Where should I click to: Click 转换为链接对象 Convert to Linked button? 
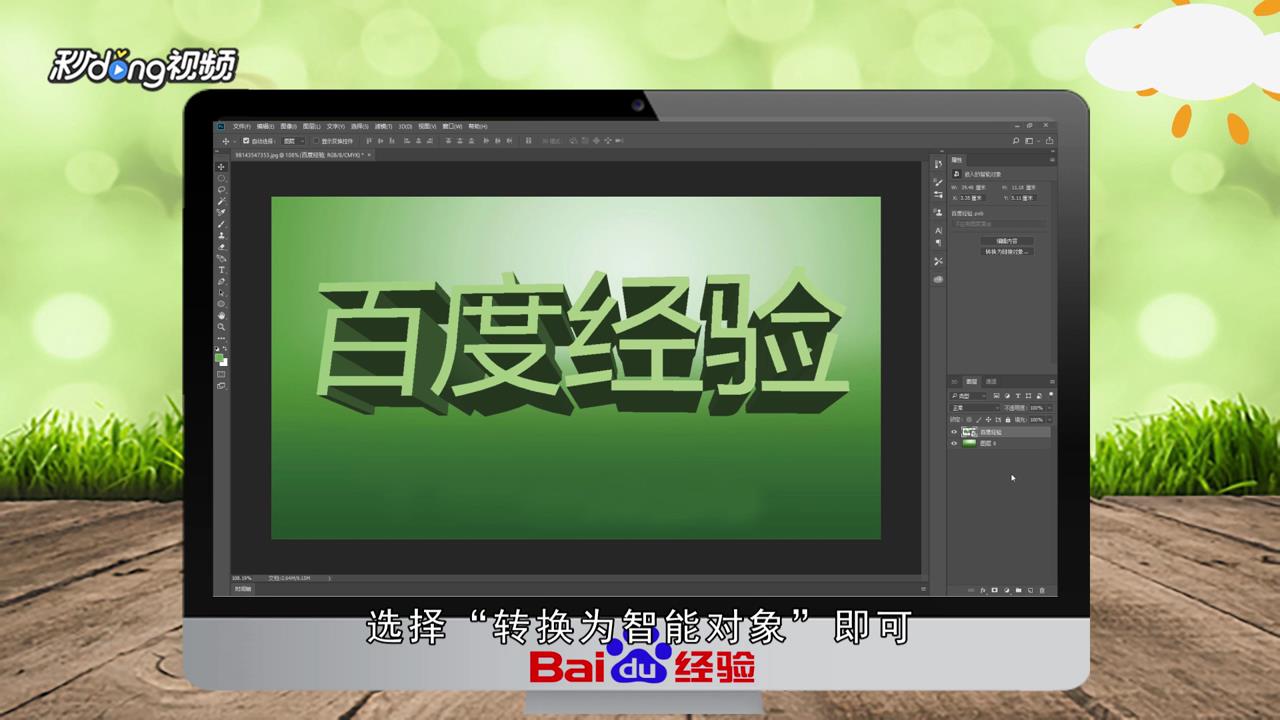1007,252
